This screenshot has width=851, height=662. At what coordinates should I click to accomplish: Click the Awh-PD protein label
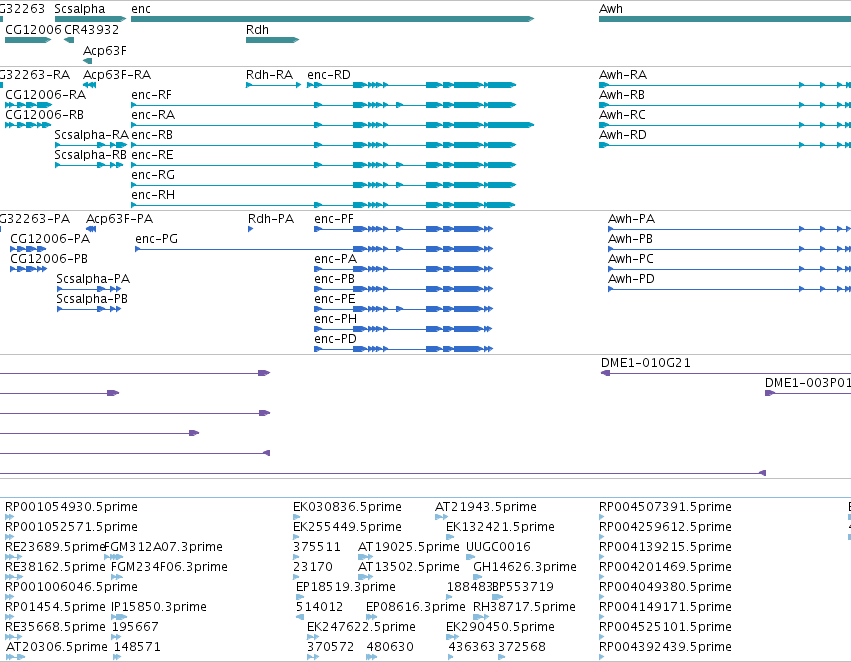point(631,279)
